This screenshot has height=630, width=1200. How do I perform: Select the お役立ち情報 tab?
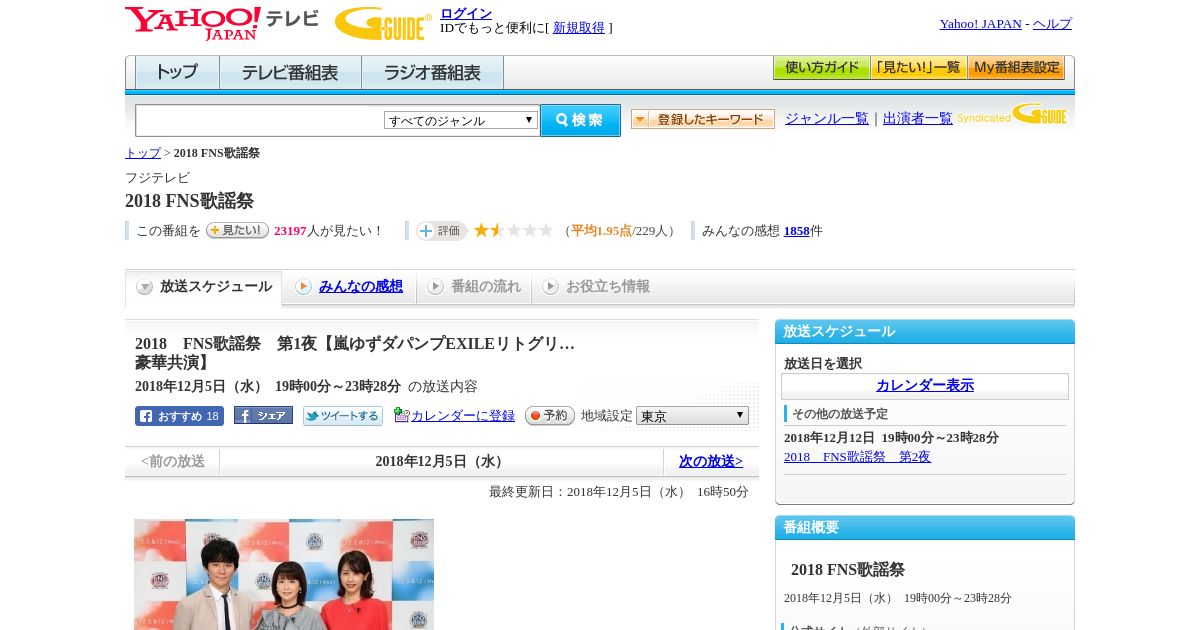596,287
